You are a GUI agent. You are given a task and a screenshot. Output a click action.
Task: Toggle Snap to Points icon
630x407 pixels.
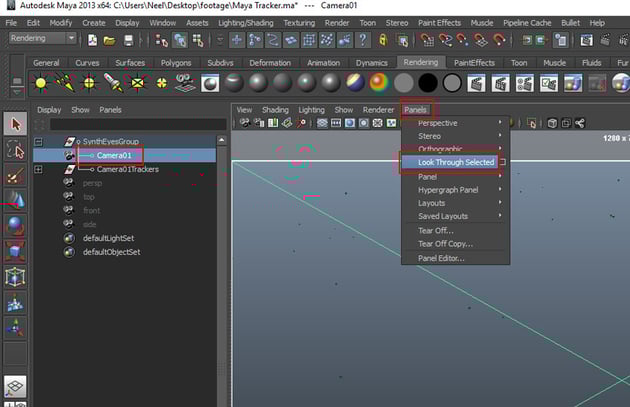pos(462,40)
